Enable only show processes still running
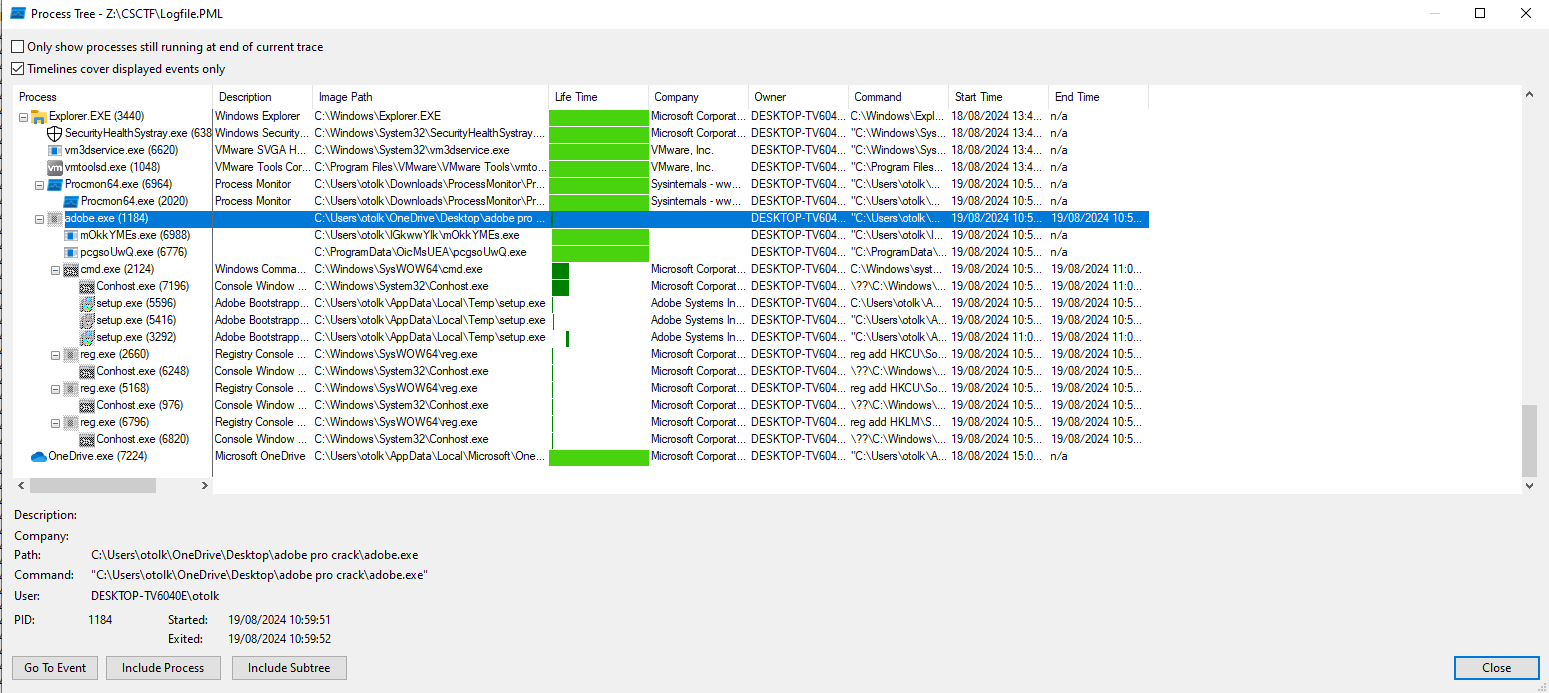Image resolution: width=1549 pixels, height=693 pixels. (x=18, y=47)
